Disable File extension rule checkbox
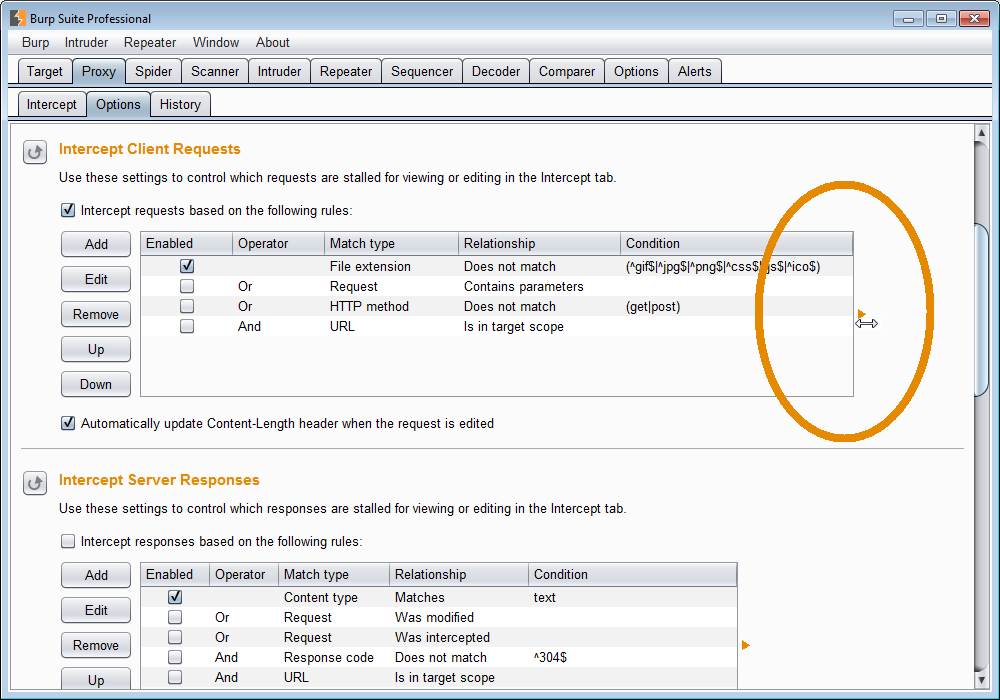The height and width of the screenshot is (700, 1000). 187,266
